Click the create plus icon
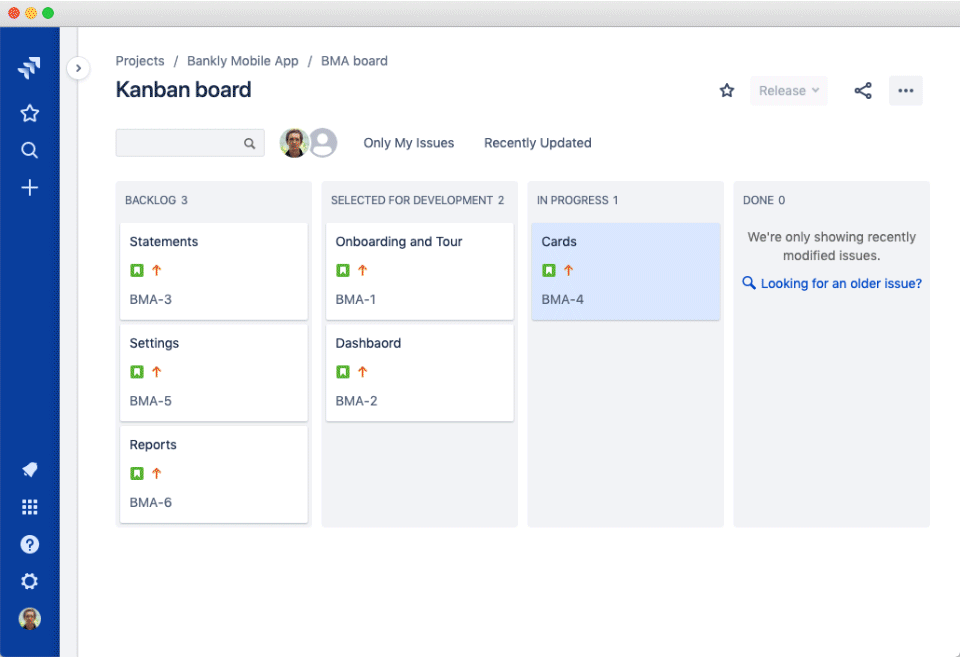 pyautogui.click(x=29, y=187)
